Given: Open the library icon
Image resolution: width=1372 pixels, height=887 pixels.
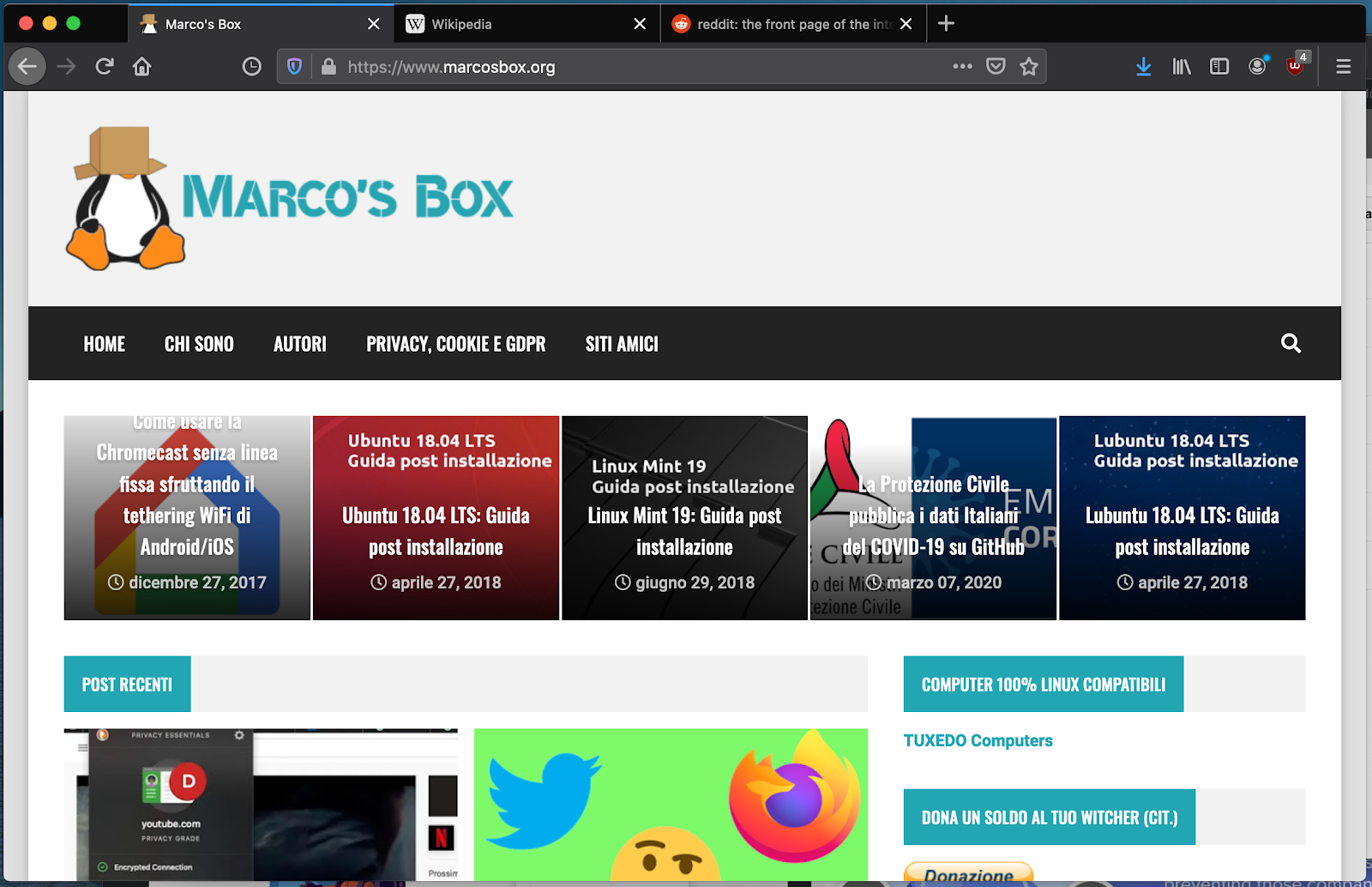Looking at the screenshot, I should tap(1182, 67).
